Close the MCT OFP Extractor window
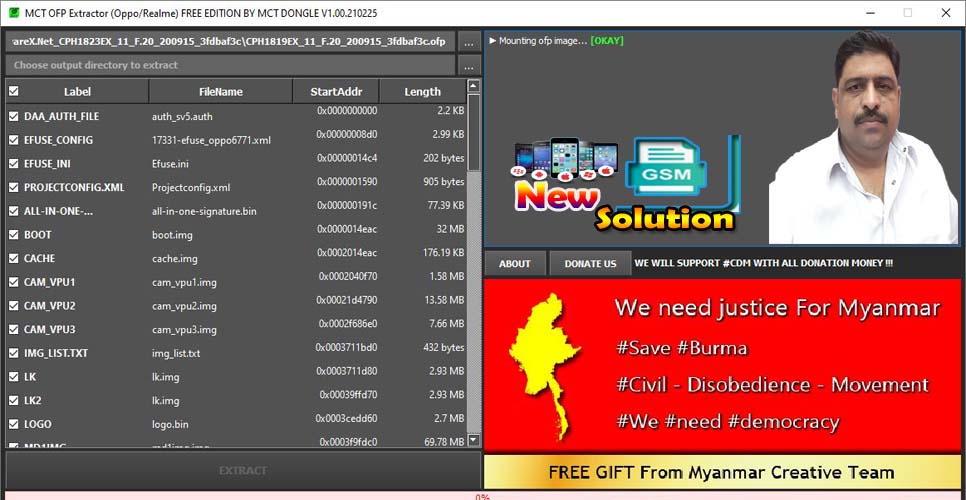The width and height of the screenshot is (966, 500). [946, 12]
